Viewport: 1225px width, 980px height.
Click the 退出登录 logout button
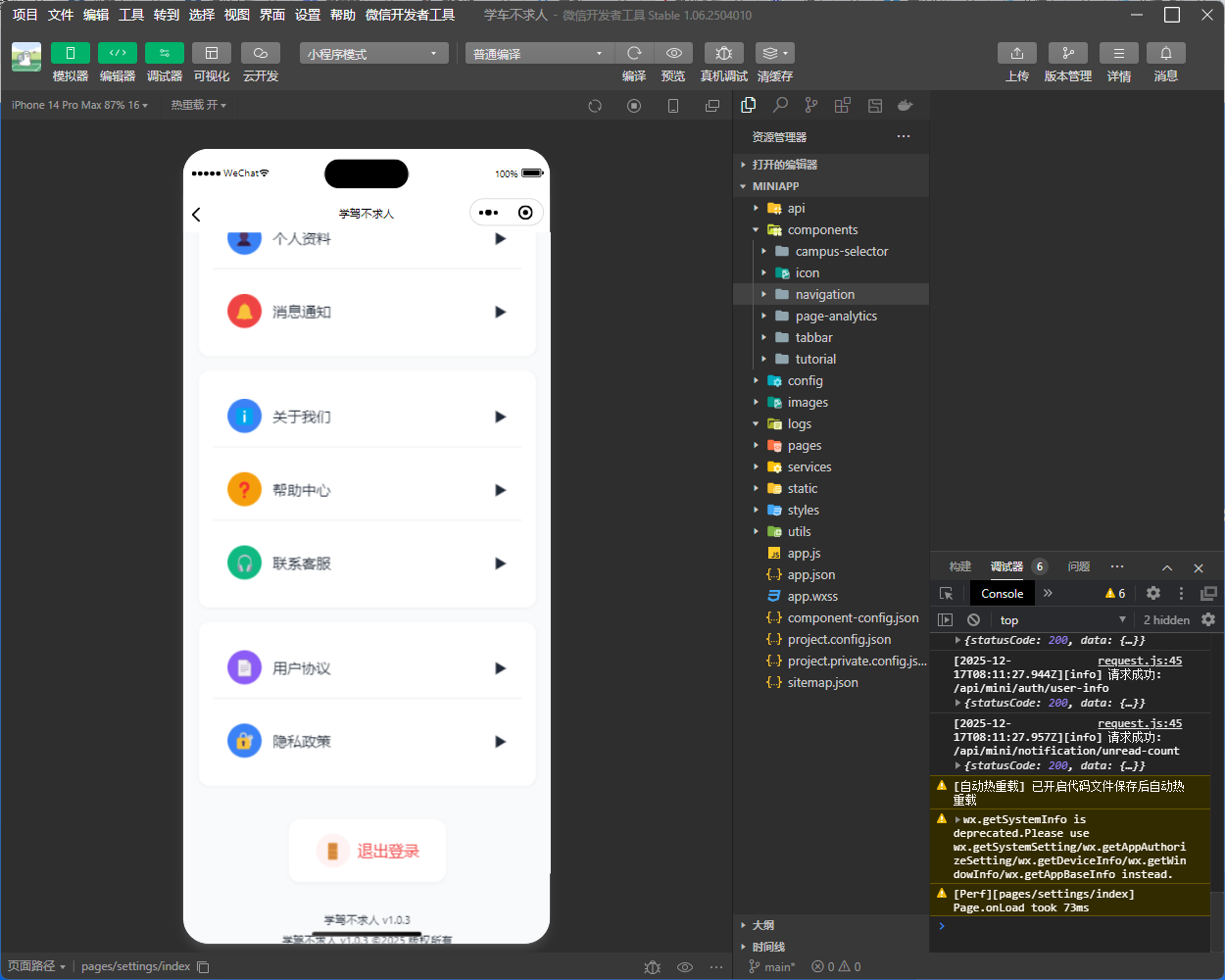point(367,851)
